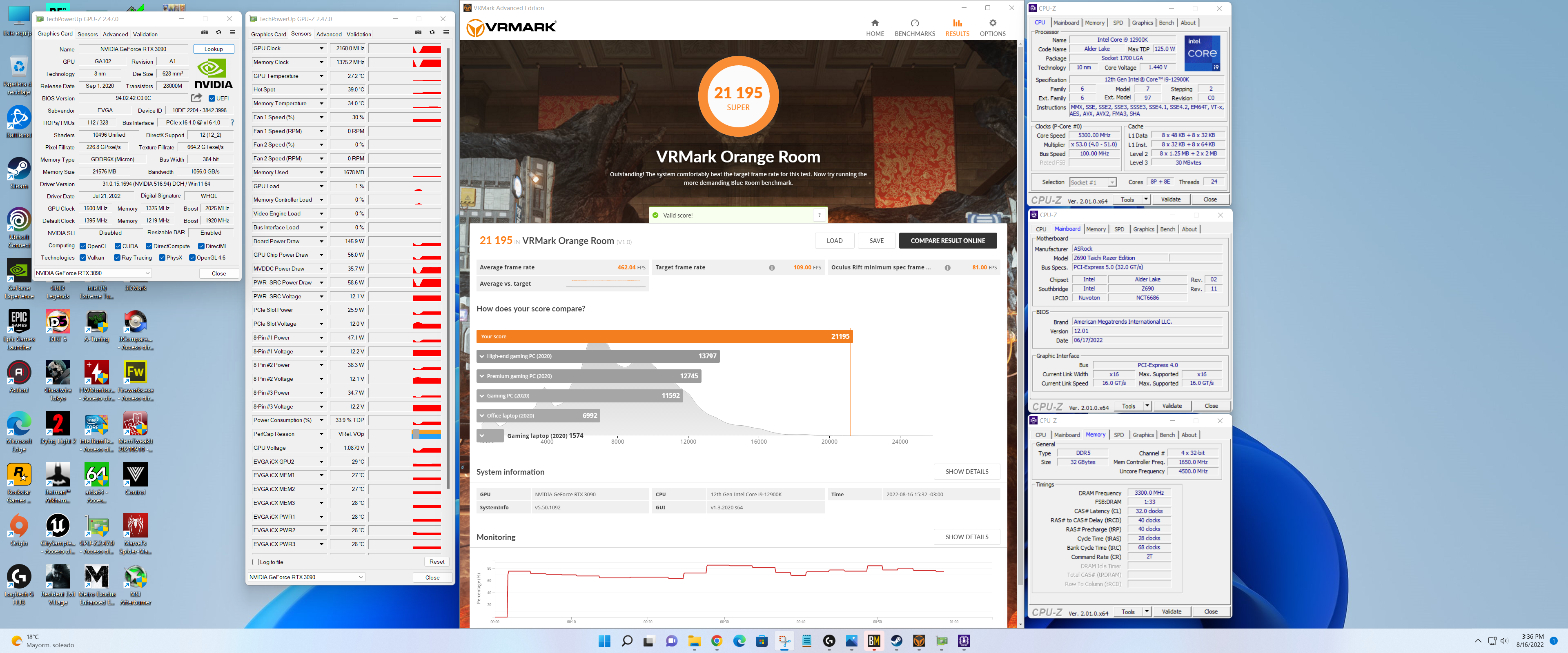Open the Bench tab in middle CPU-Z window

coord(1167,229)
